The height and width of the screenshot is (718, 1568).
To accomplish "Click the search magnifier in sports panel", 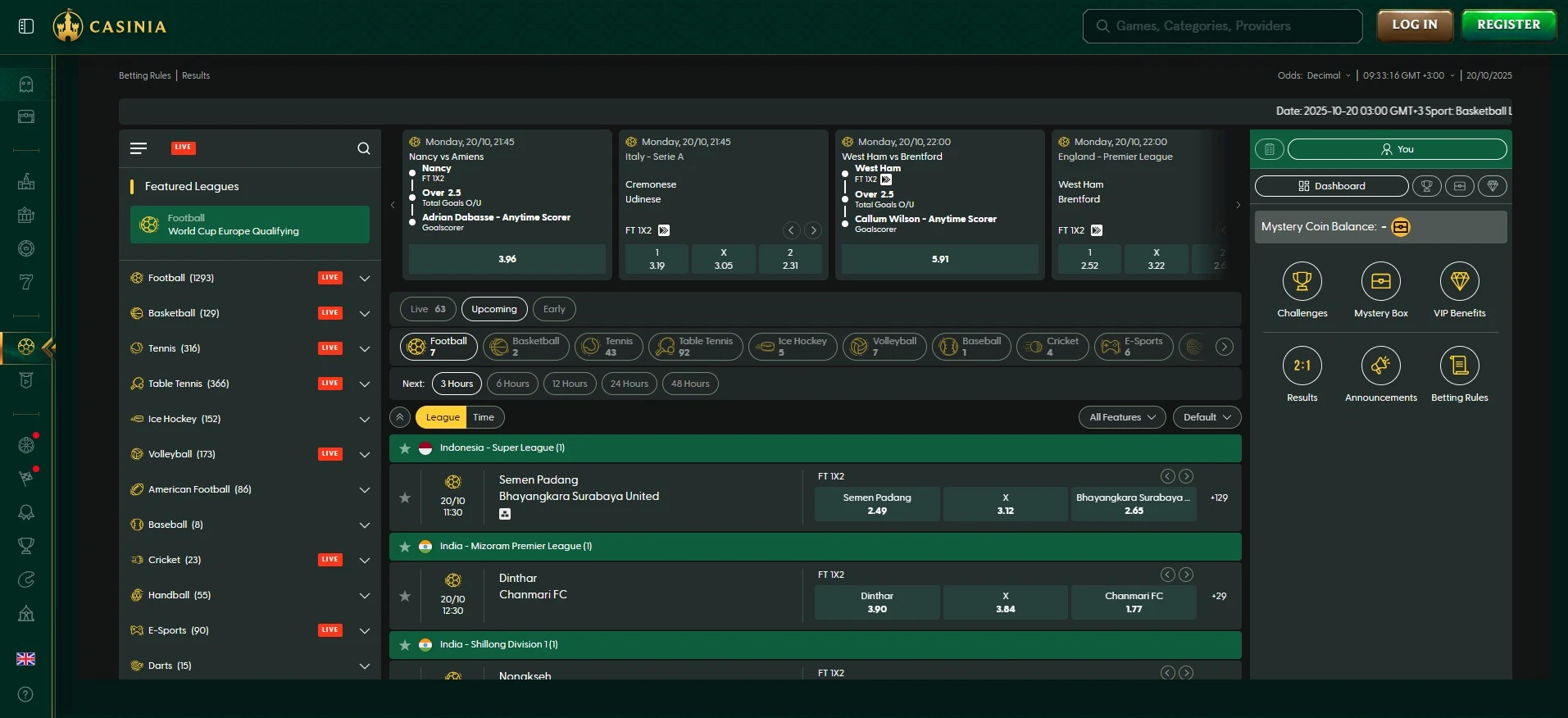I will 364,148.
